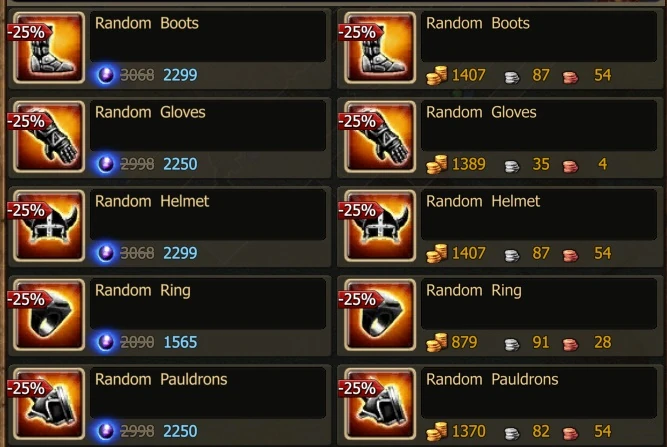667x447 pixels.
Task: Click the gold coin stack beside 879
Action: pos(437,342)
